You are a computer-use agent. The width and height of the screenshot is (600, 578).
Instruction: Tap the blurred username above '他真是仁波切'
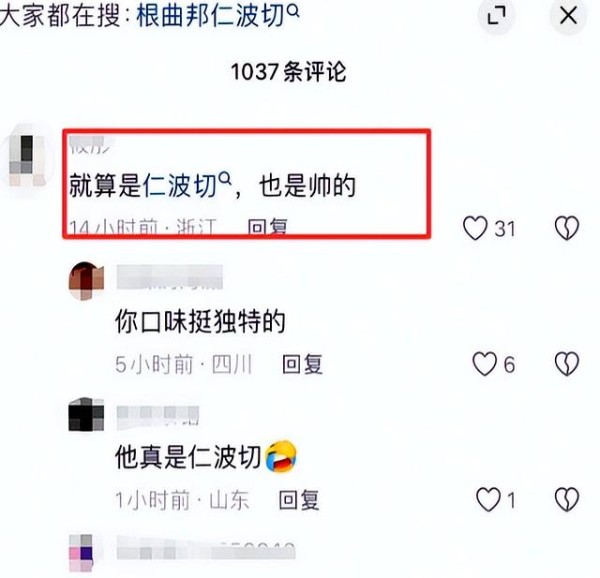click(158, 417)
